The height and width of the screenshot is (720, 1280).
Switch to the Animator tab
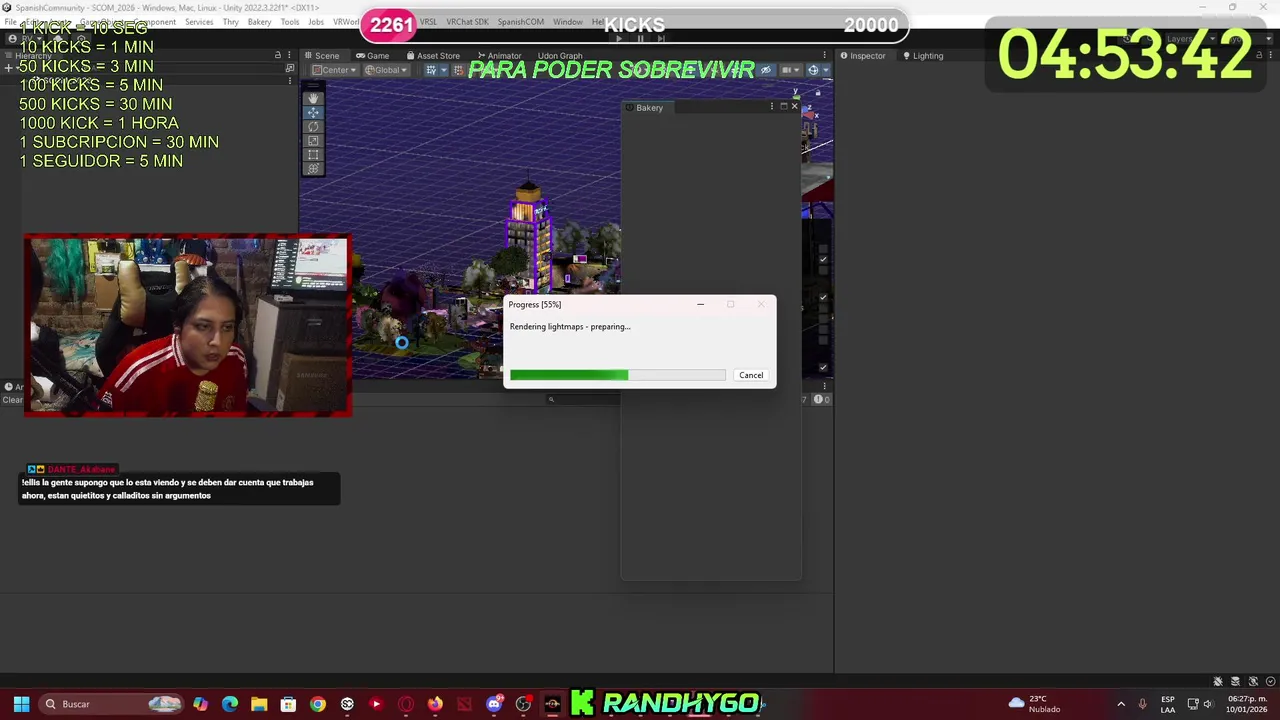click(499, 55)
